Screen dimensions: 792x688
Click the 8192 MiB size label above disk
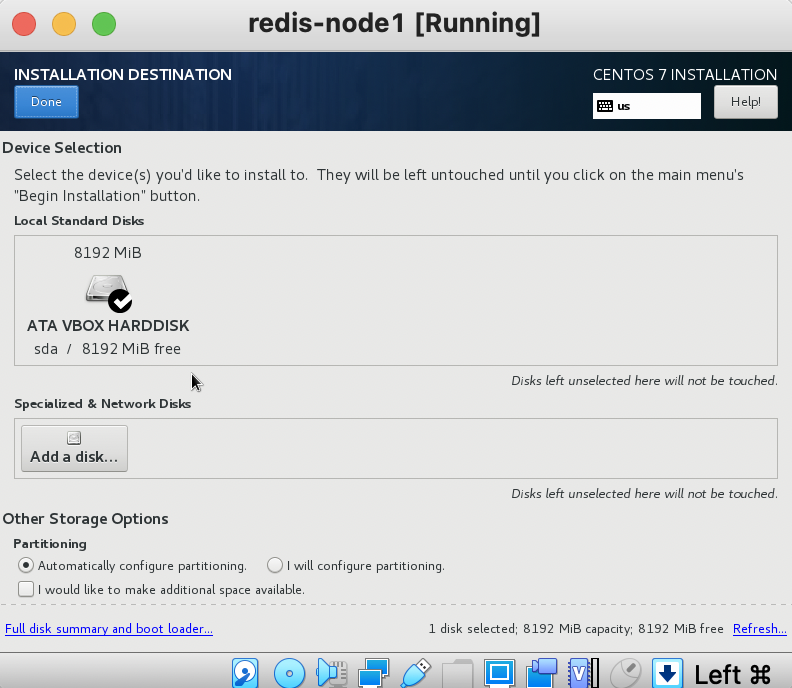pos(108,253)
